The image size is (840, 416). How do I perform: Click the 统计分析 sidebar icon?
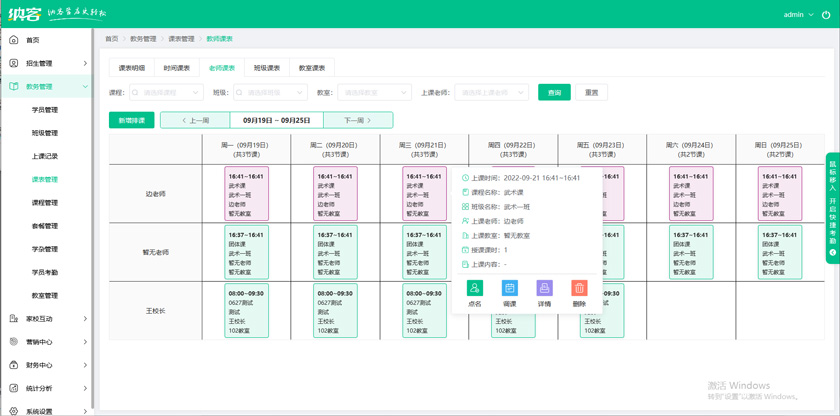14,388
